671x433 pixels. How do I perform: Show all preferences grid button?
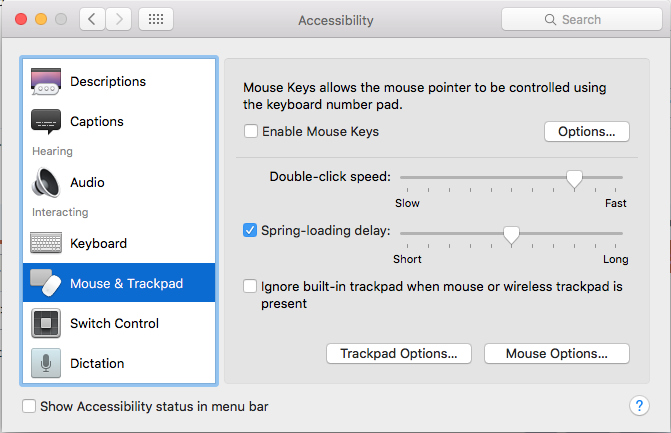coord(156,19)
